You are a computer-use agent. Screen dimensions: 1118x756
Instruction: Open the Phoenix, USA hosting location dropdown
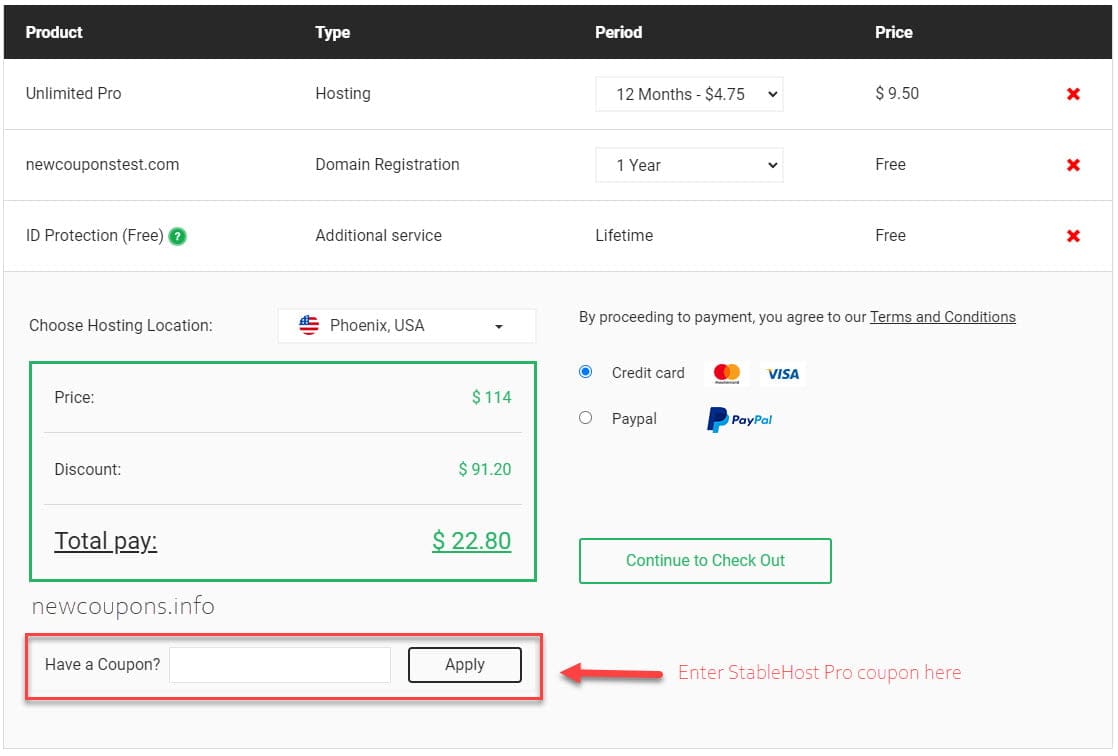tap(407, 326)
